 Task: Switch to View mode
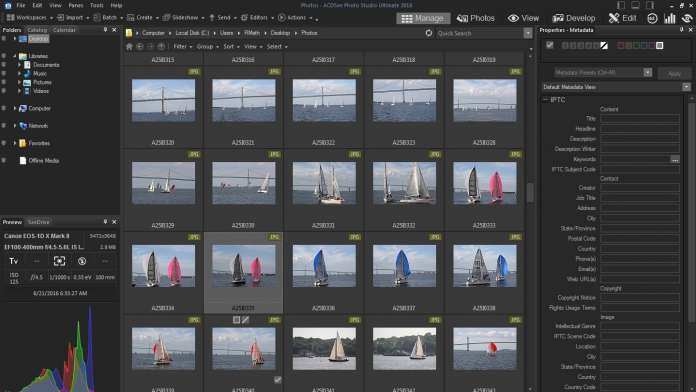point(524,18)
